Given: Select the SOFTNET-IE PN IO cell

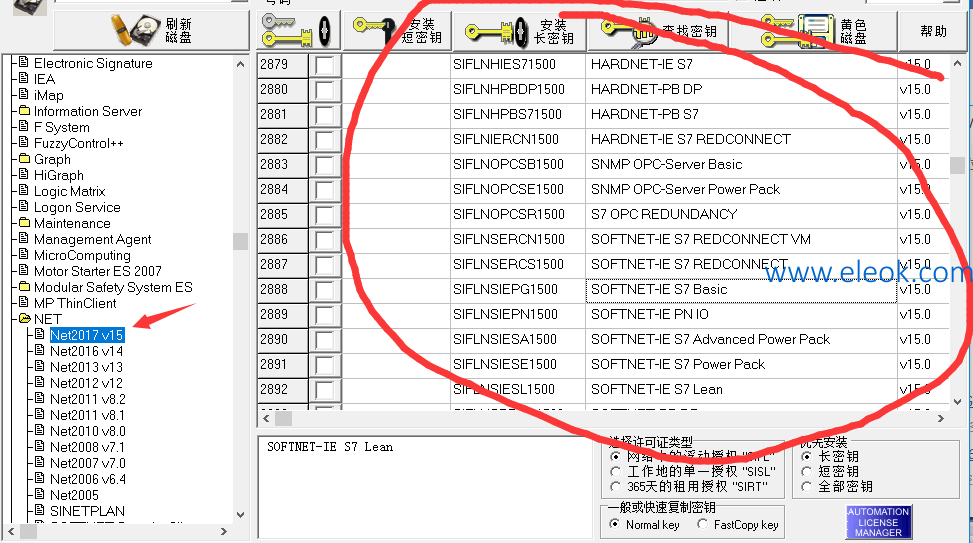Looking at the screenshot, I should click(x=741, y=315).
